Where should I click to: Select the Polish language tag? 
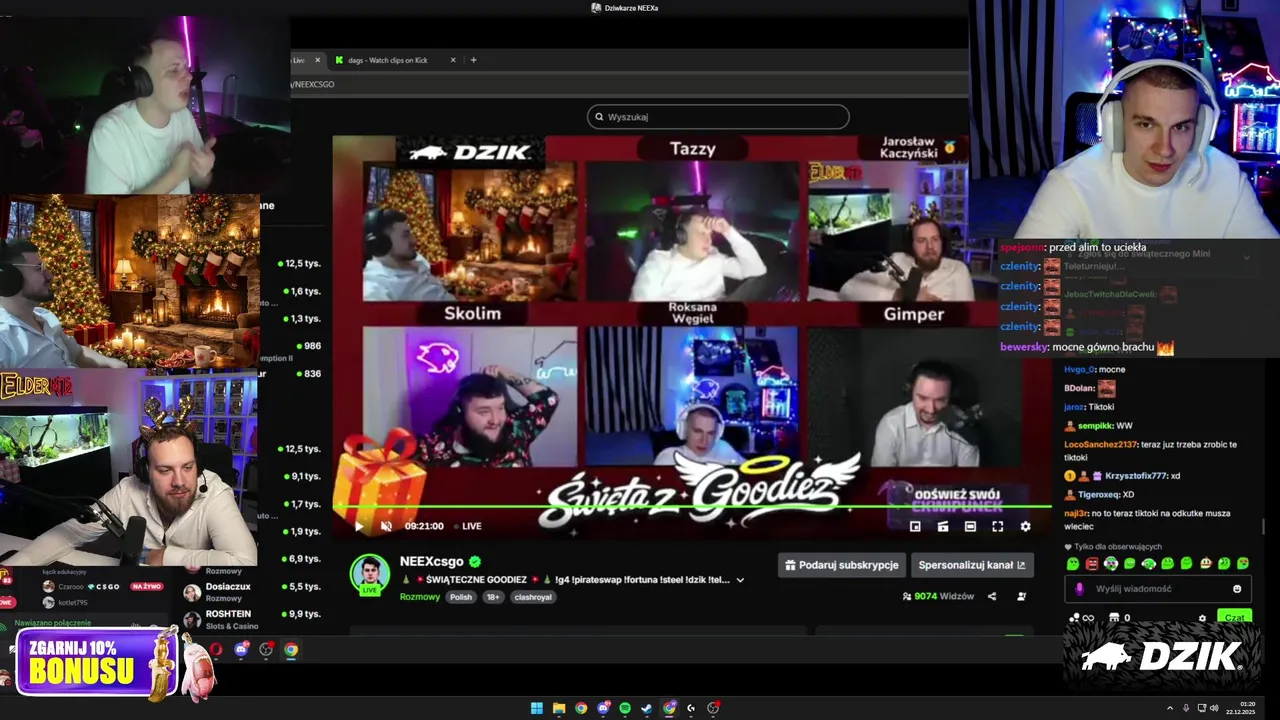[x=461, y=597]
